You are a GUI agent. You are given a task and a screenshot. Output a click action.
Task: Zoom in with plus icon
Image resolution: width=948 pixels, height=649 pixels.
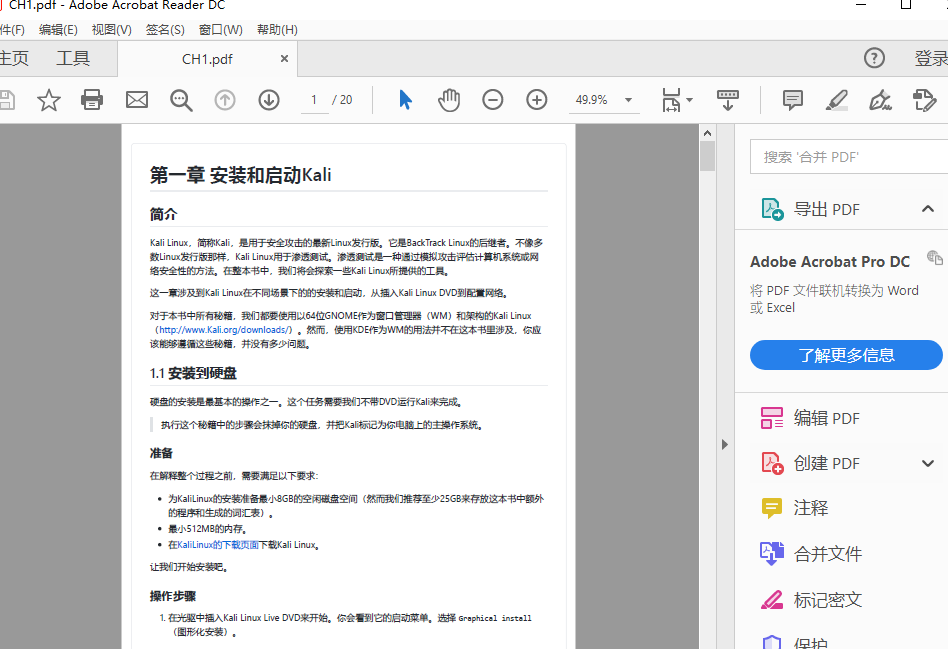pos(537,100)
